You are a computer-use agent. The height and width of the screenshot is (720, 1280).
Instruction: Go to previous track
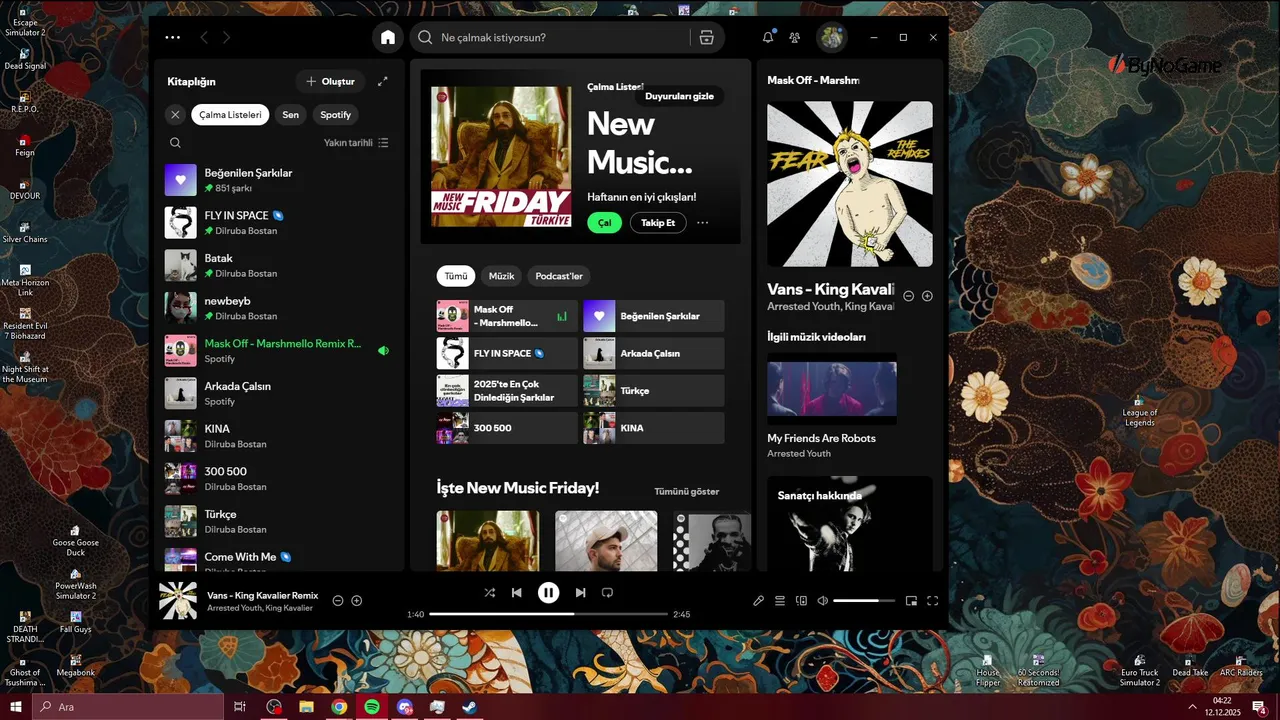pyautogui.click(x=516, y=593)
